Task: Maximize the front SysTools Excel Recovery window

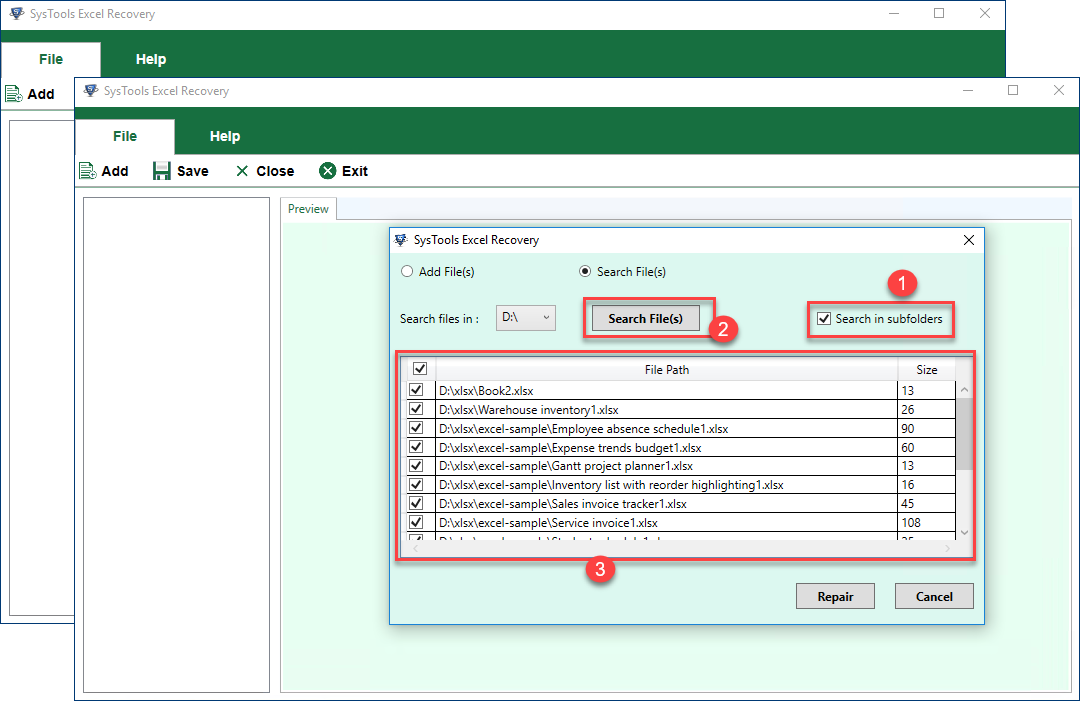Action: coord(1013,90)
